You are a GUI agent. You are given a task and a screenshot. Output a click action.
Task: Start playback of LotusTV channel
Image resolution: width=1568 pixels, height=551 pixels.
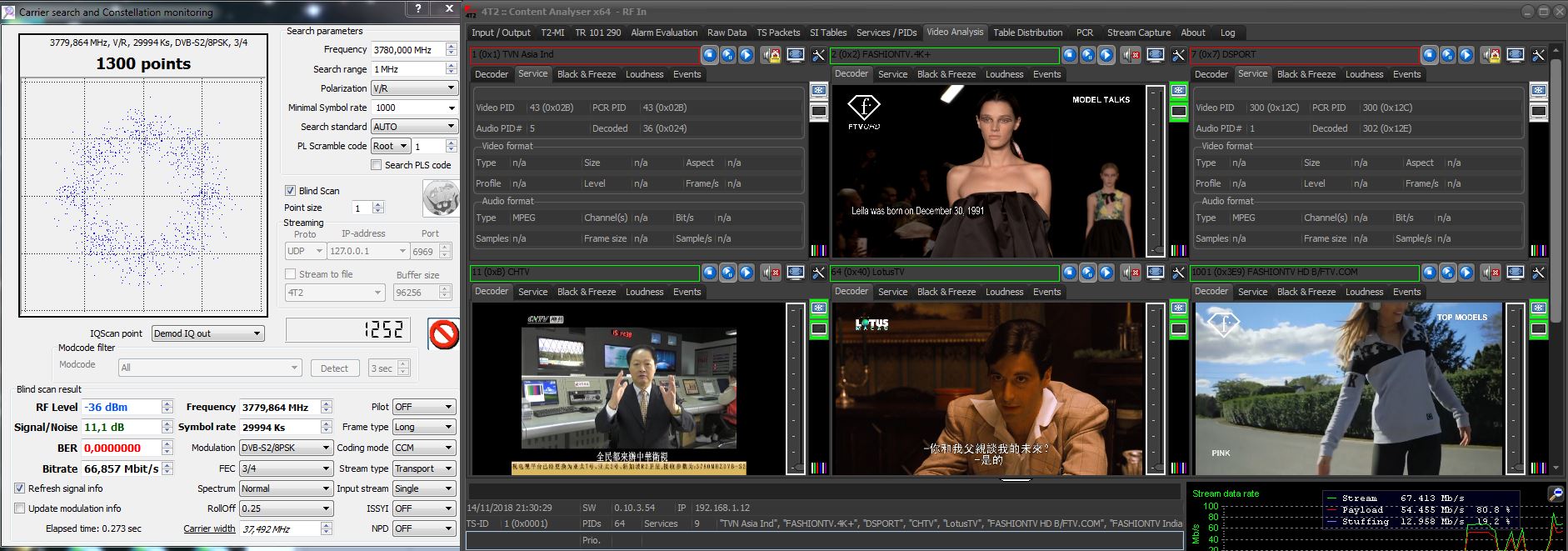[1106, 273]
